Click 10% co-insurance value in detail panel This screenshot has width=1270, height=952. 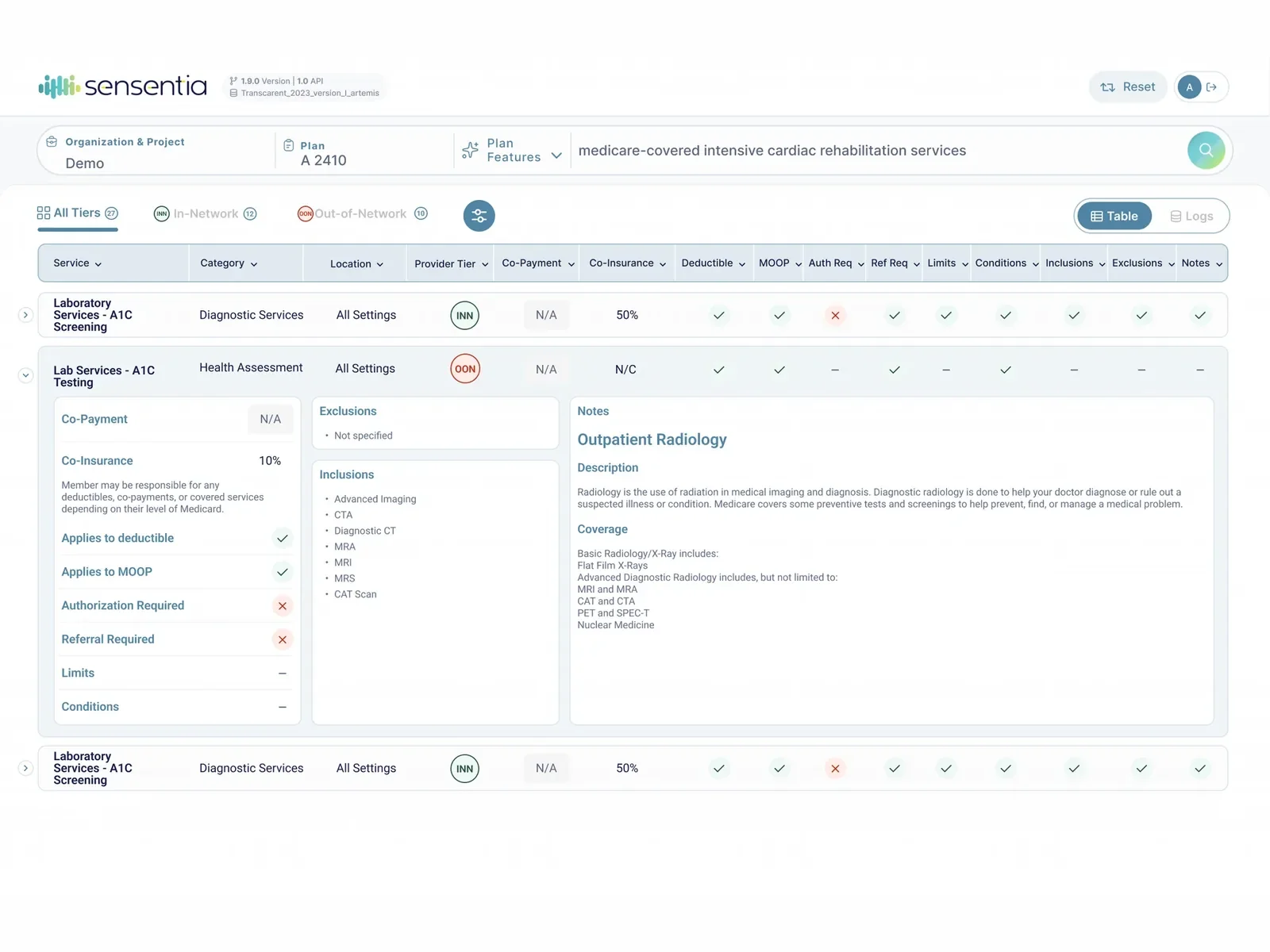[270, 461]
